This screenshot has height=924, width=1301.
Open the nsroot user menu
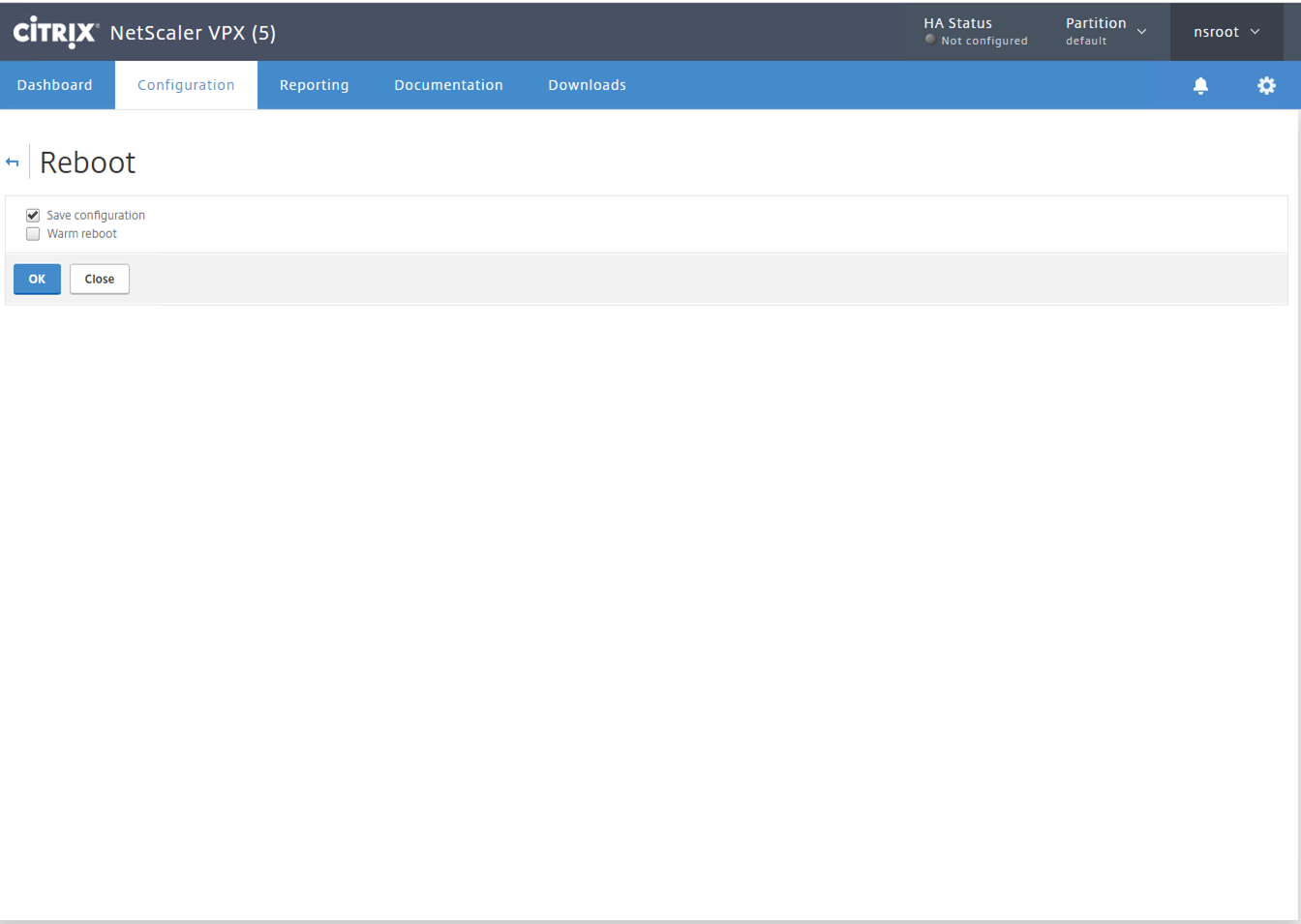(1216, 31)
